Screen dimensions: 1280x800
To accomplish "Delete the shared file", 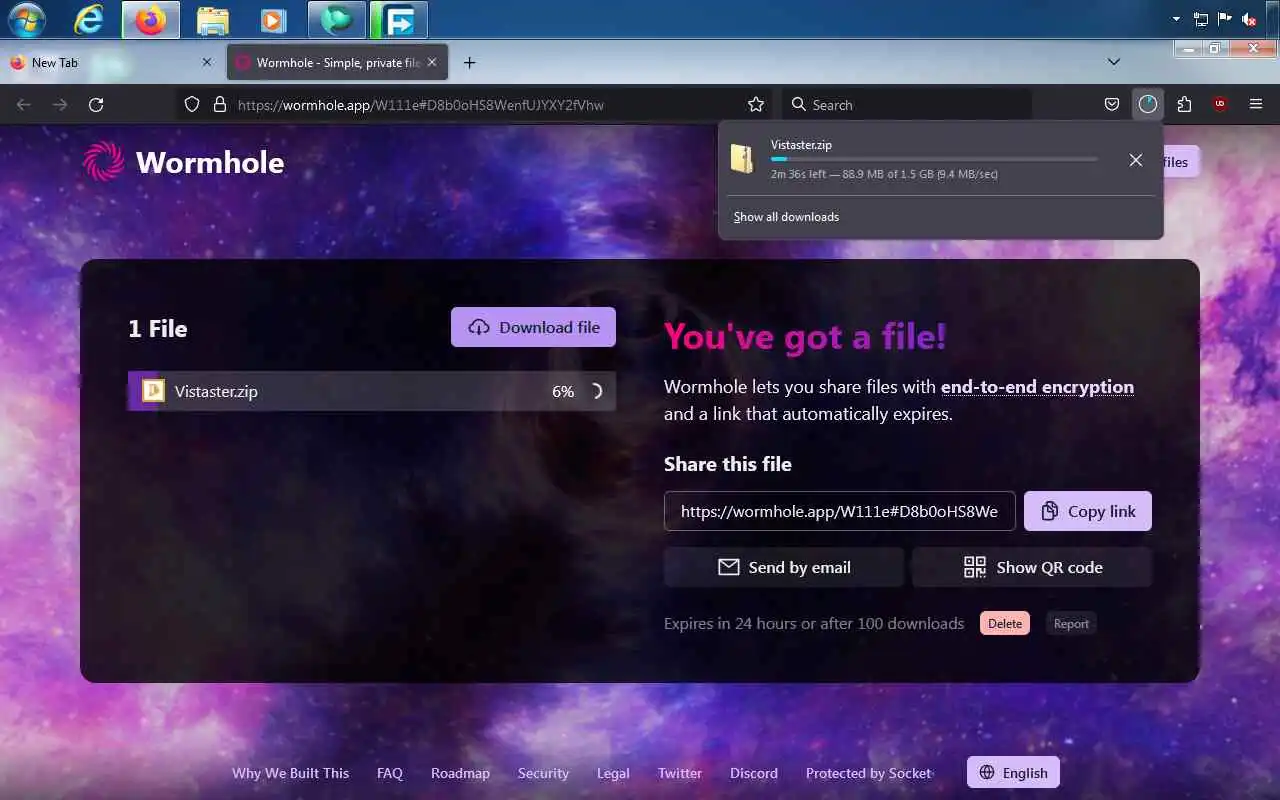I will tap(1005, 623).
